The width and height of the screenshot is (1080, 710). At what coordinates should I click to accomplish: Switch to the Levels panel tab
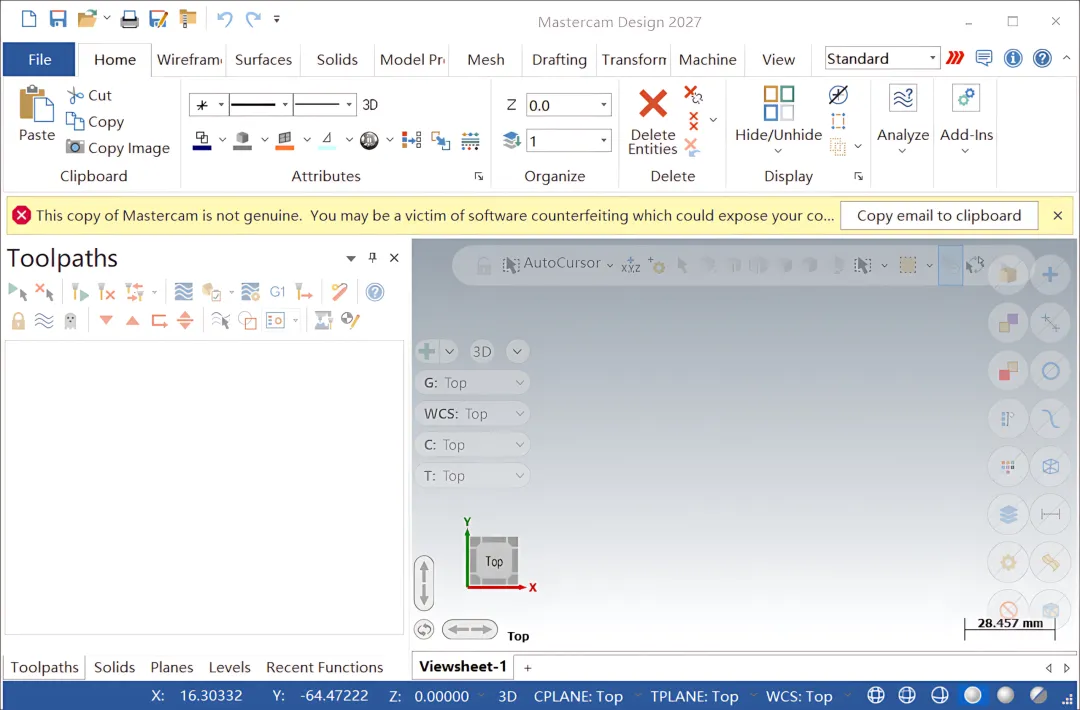click(229, 667)
